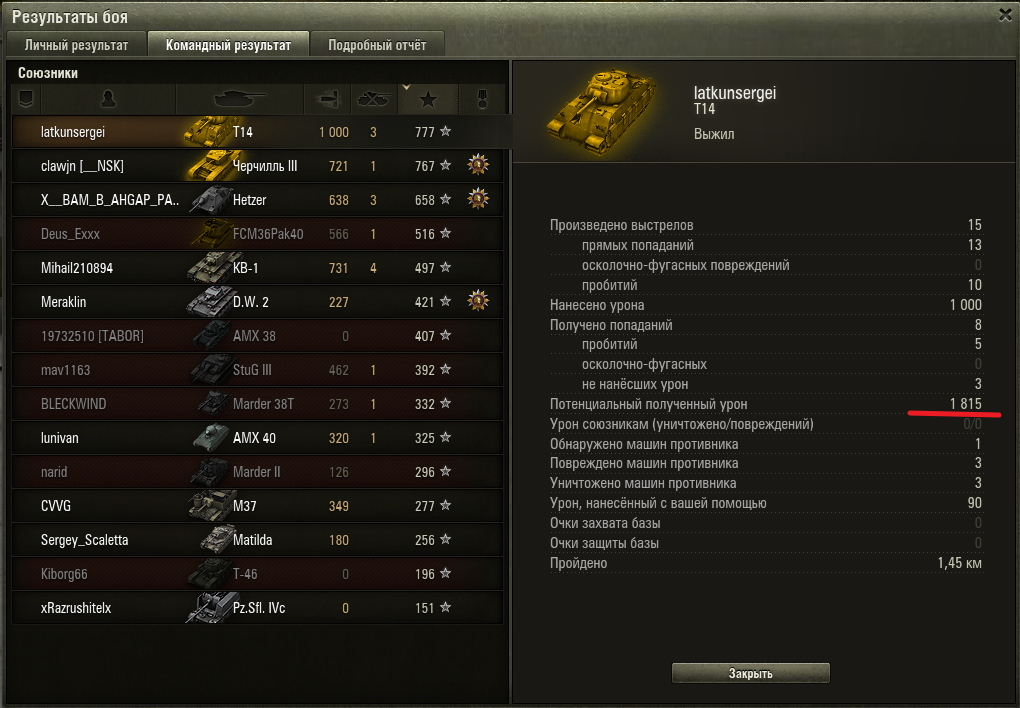The image size is (1020, 708).
Task: Select the latkunsergei T14 row
Action: pos(258,131)
